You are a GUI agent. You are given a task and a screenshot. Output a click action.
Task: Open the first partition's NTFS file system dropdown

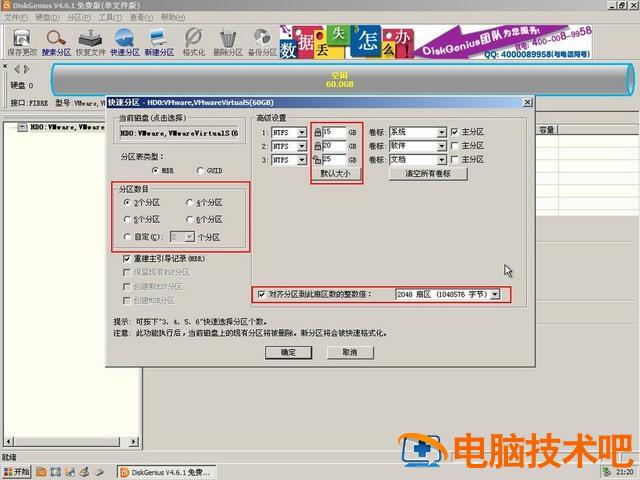[x=302, y=132]
